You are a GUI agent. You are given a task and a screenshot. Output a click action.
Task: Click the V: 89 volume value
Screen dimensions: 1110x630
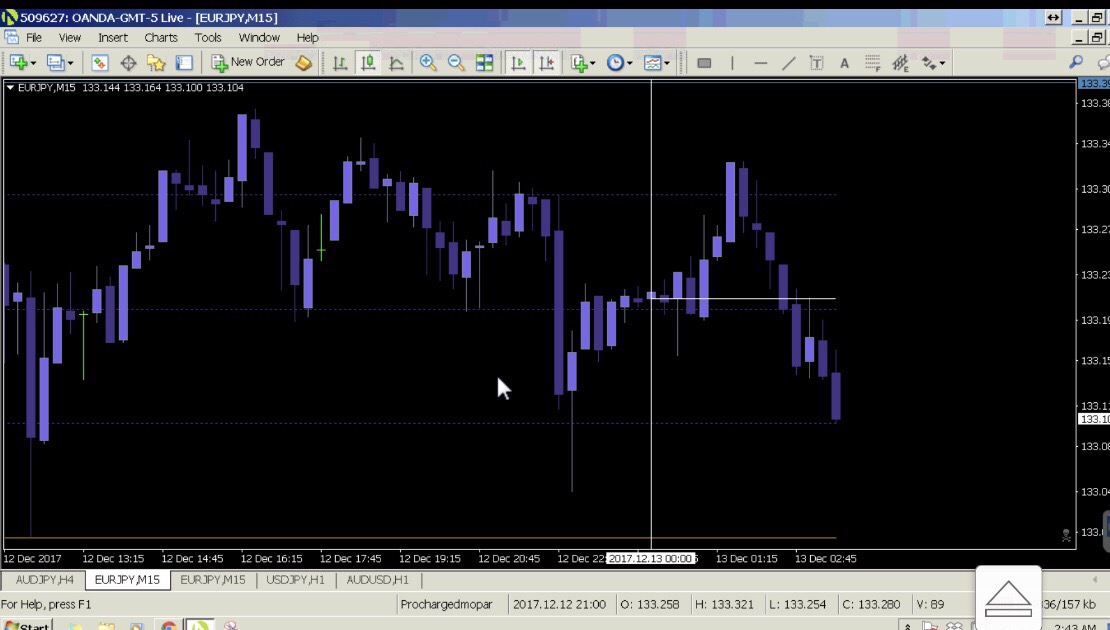[930, 605]
